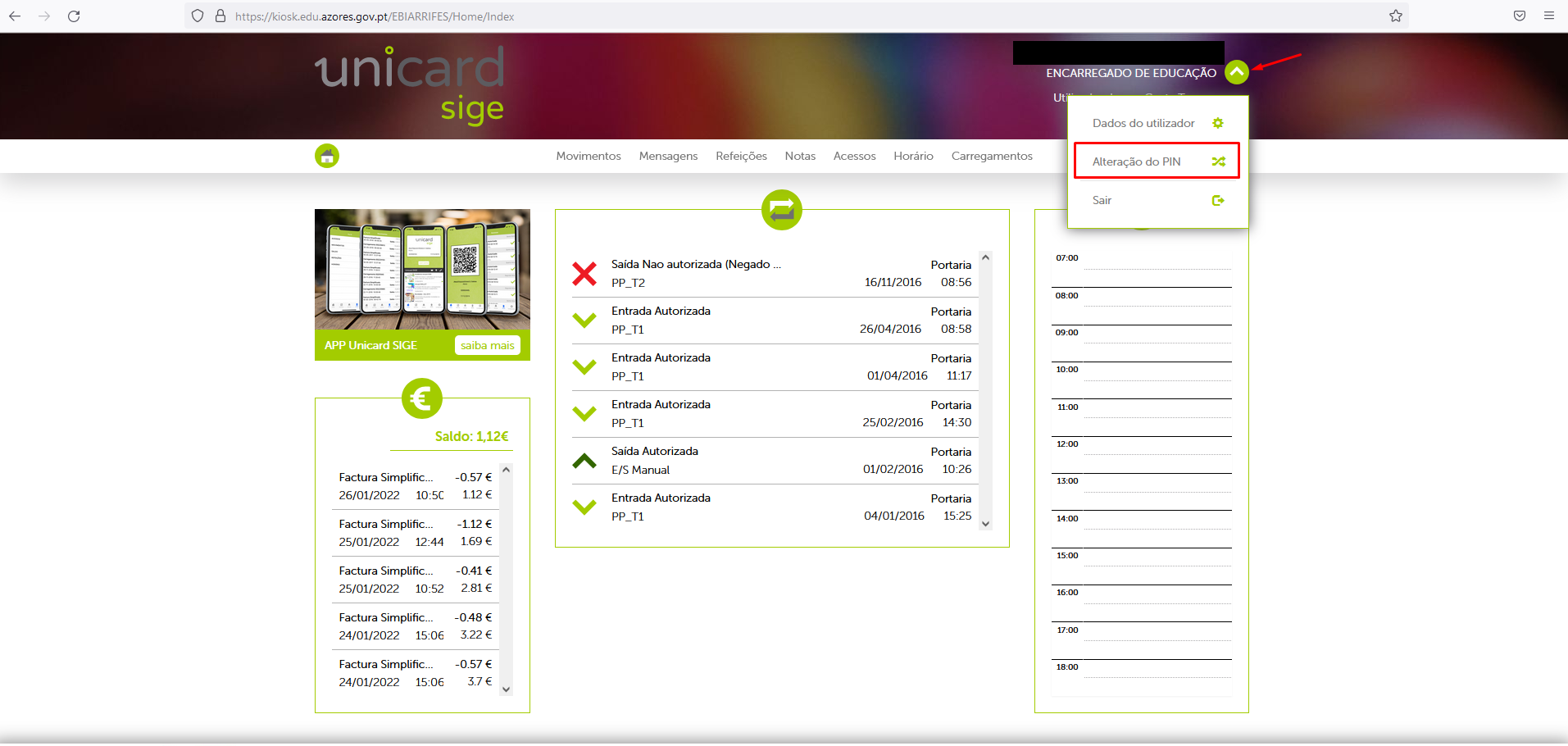The image size is (1568, 746).
Task: Open the Carregamentos page
Action: point(991,156)
